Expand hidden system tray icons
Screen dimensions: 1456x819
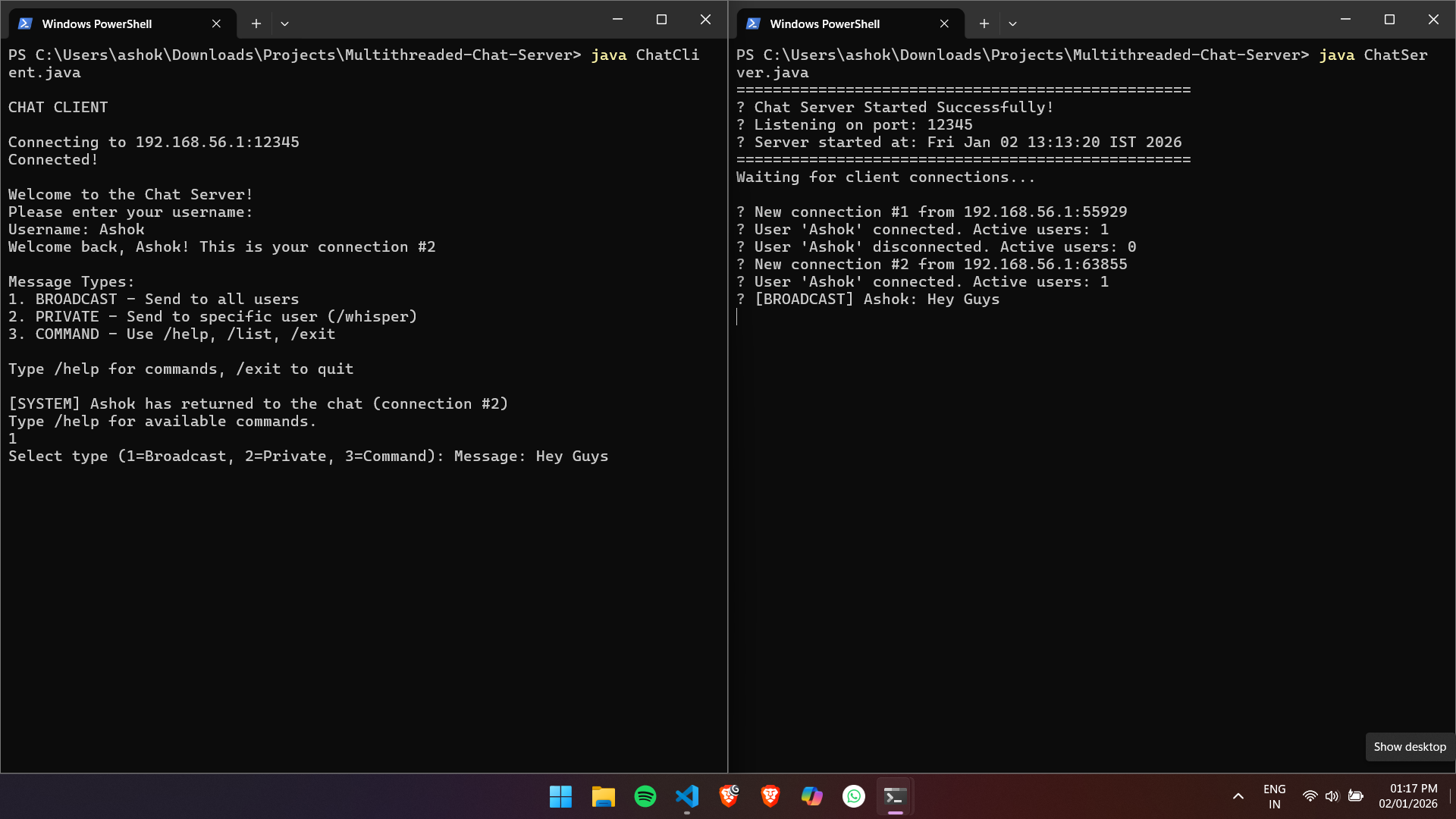(1238, 796)
